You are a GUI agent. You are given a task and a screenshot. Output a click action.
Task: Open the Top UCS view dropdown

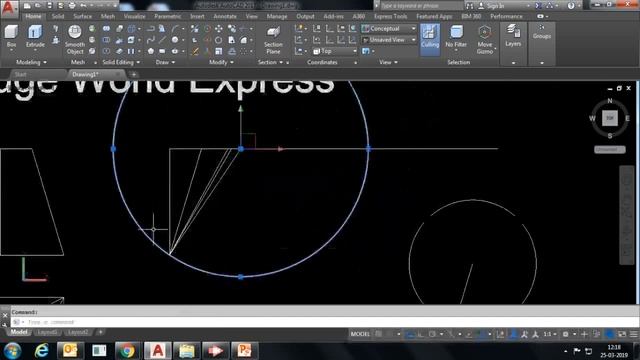click(335, 51)
